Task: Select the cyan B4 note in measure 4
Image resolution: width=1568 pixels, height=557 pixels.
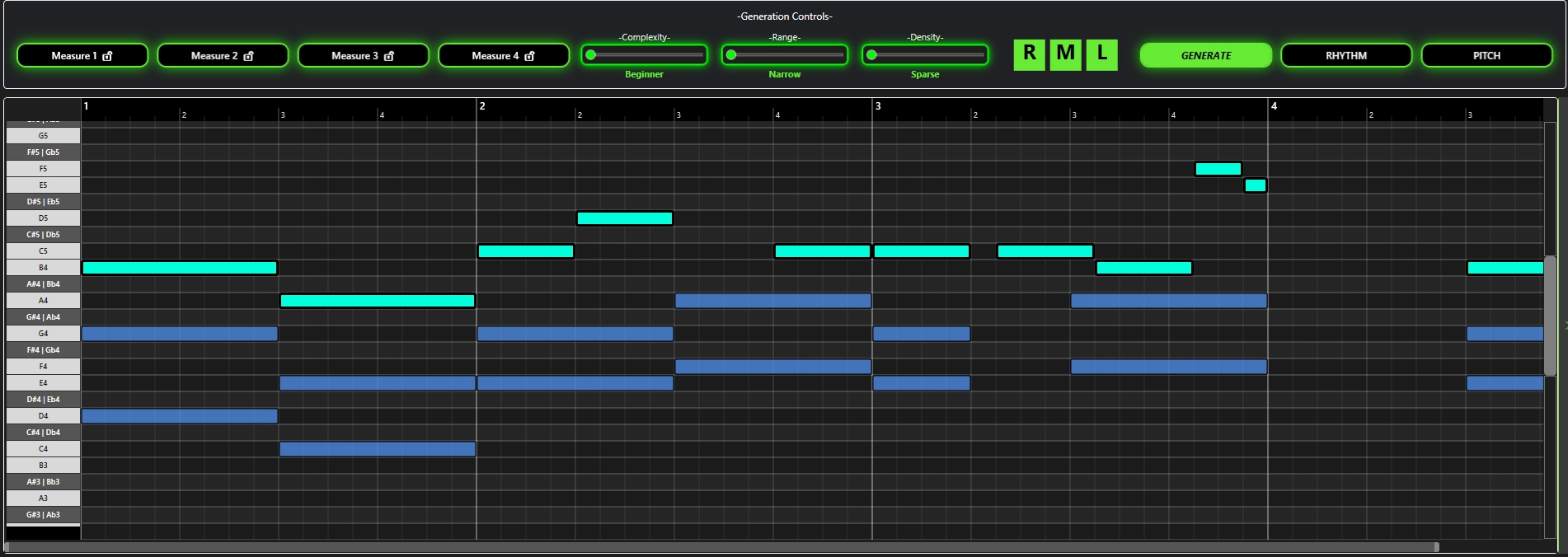Action: [1505, 268]
